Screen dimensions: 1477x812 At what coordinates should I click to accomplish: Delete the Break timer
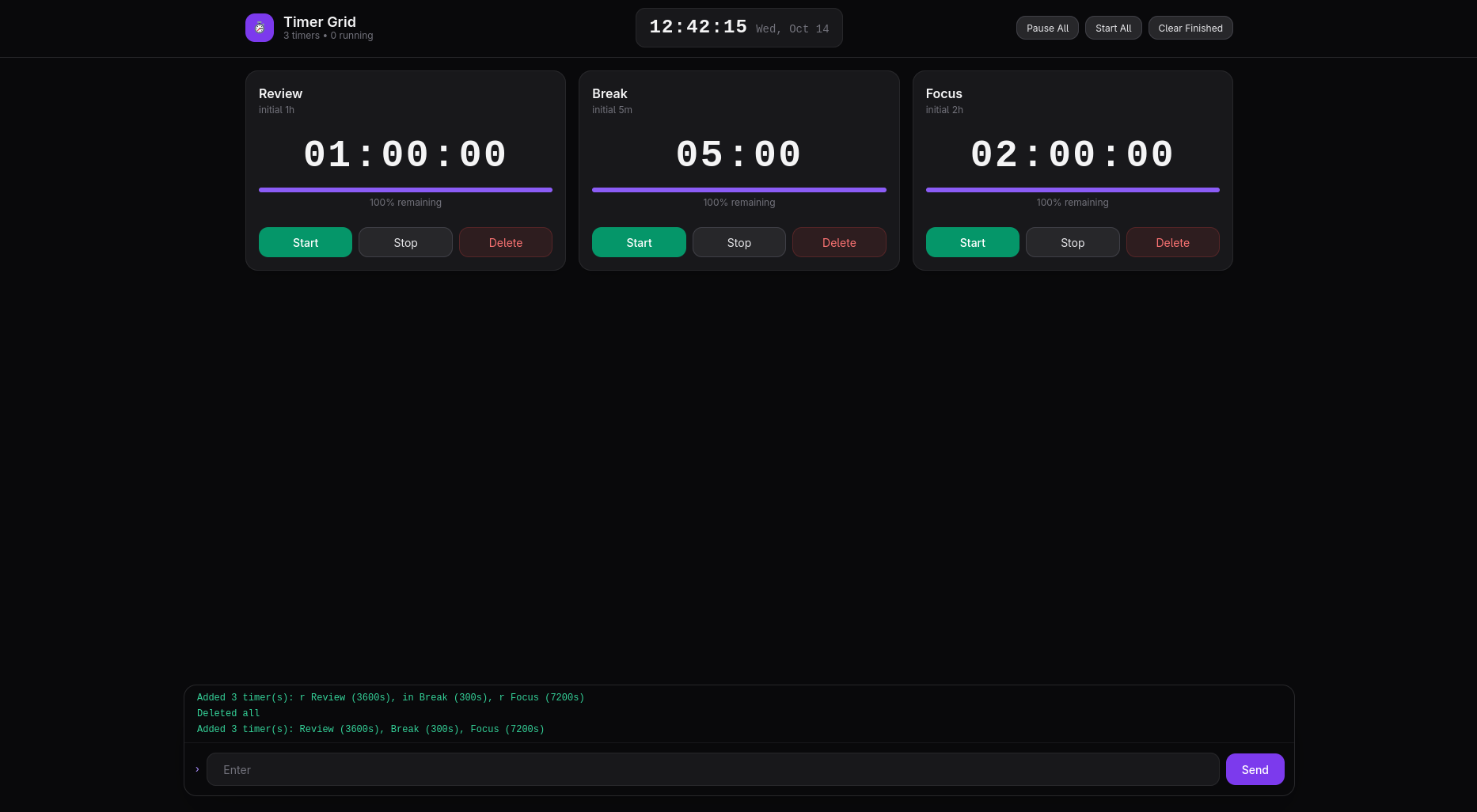click(839, 242)
